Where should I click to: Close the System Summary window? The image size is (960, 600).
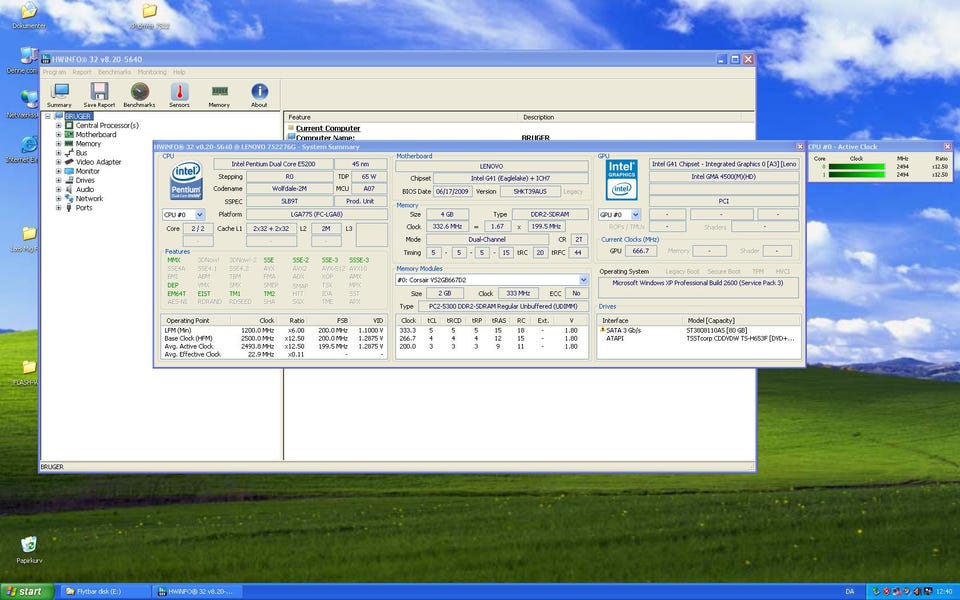pos(800,147)
